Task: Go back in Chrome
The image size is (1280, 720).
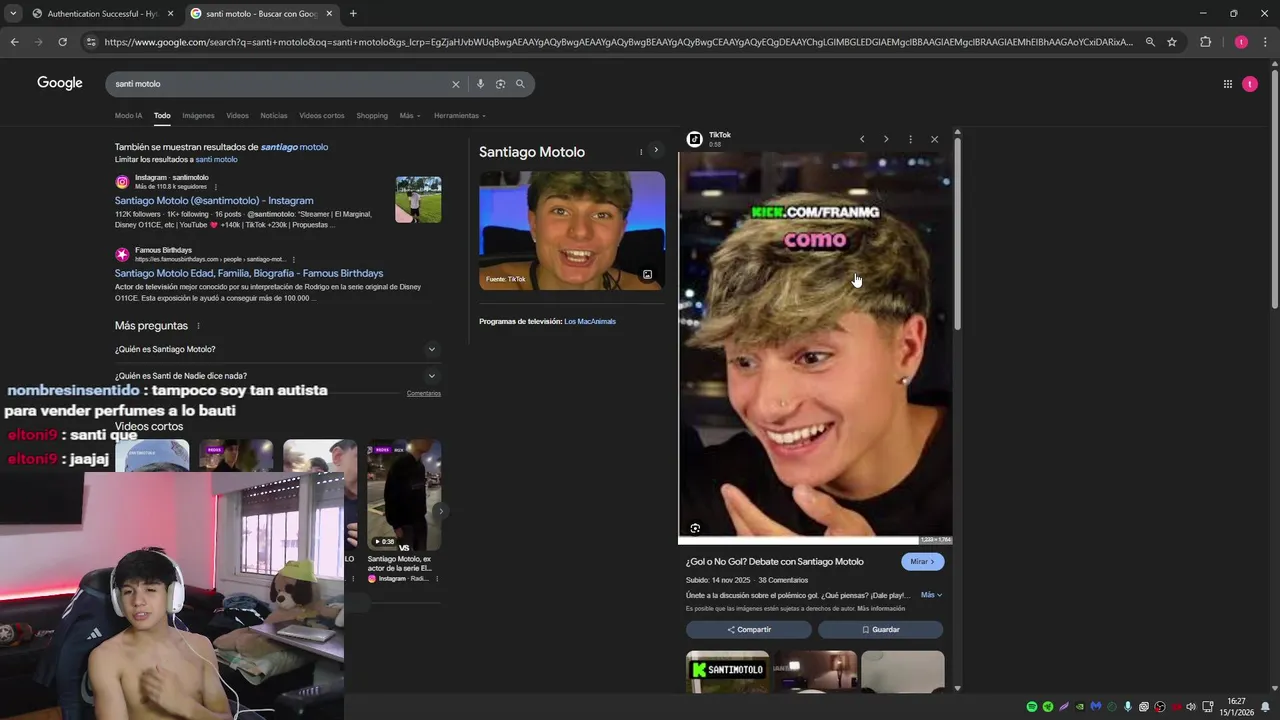Action: 14,42
